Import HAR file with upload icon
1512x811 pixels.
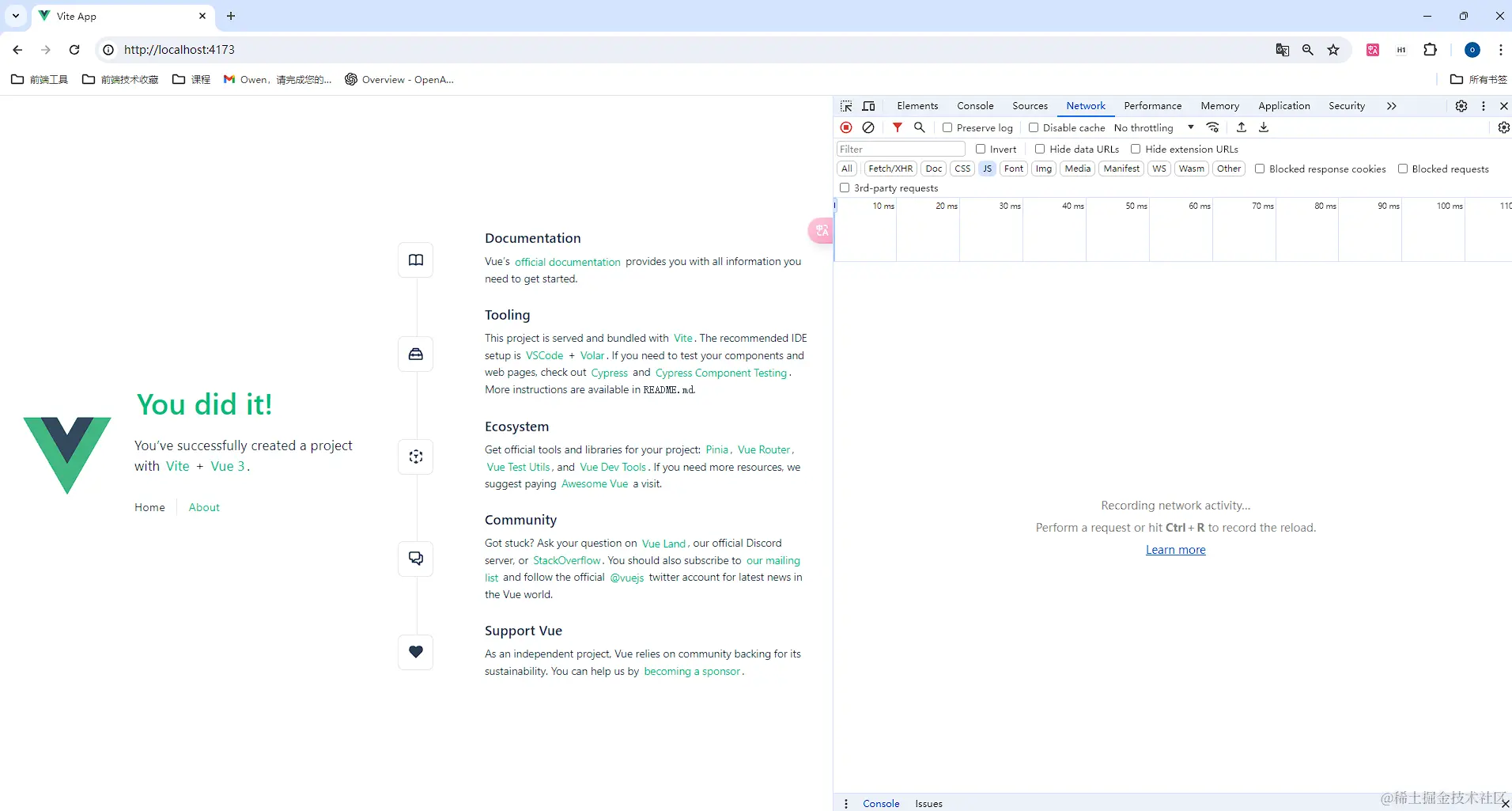point(1242,127)
